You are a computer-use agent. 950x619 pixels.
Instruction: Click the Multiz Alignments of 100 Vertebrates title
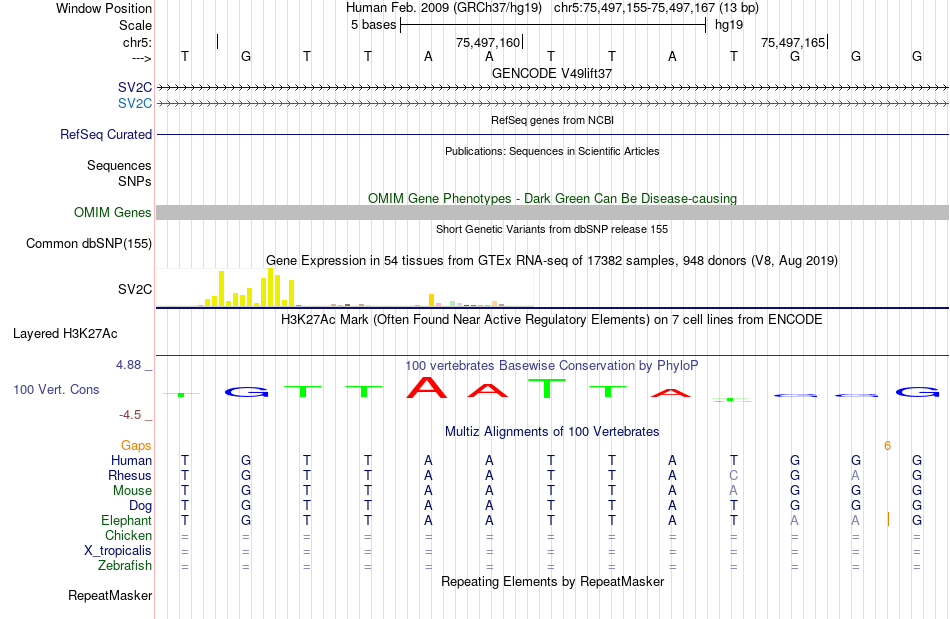552,431
